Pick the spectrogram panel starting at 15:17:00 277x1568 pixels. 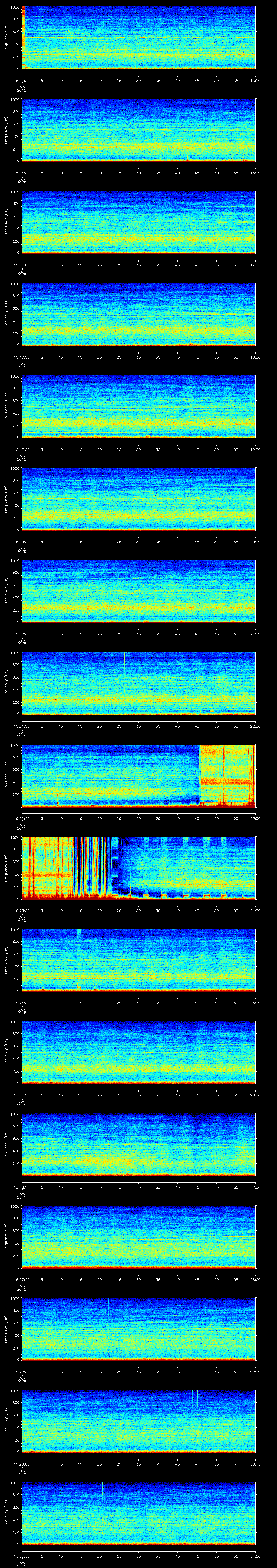(x=138, y=315)
